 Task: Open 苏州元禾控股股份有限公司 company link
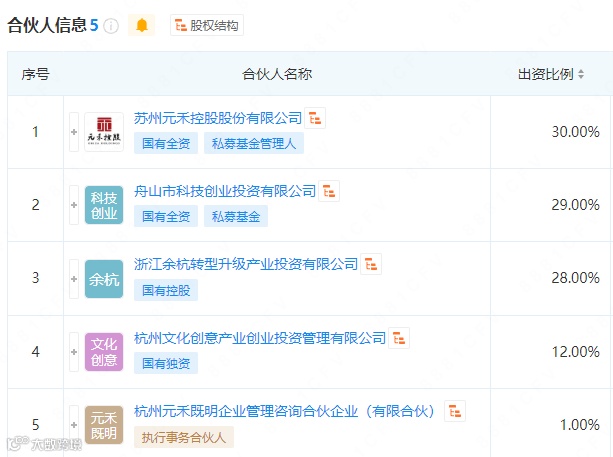(x=218, y=118)
